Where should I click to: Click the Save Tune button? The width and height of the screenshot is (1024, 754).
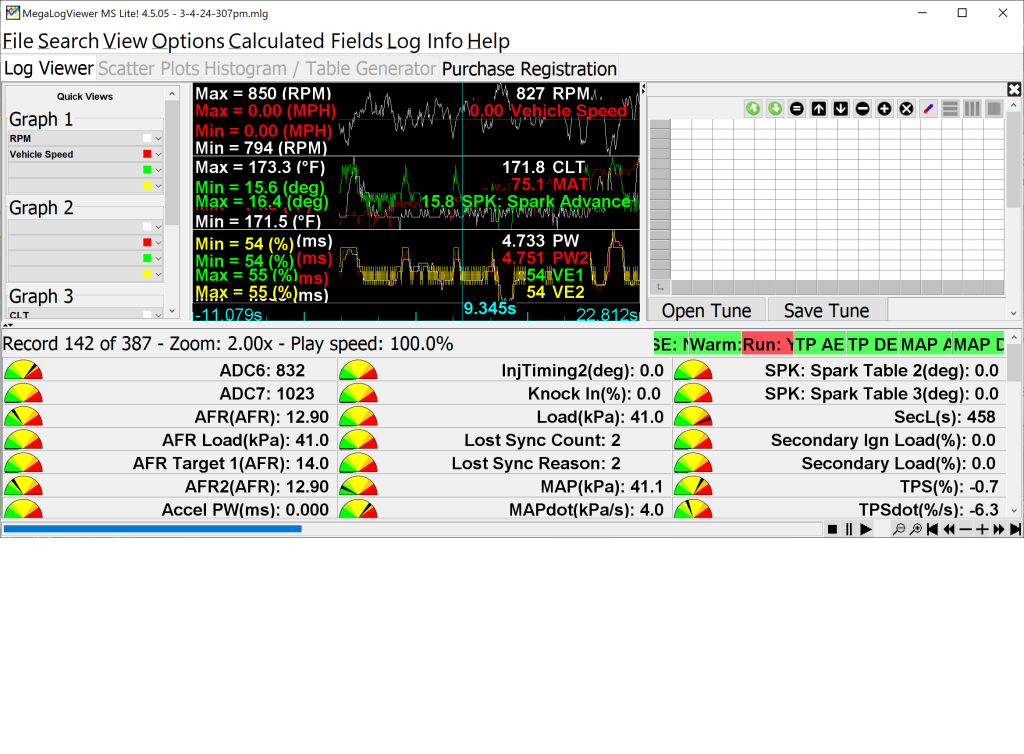click(827, 311)
